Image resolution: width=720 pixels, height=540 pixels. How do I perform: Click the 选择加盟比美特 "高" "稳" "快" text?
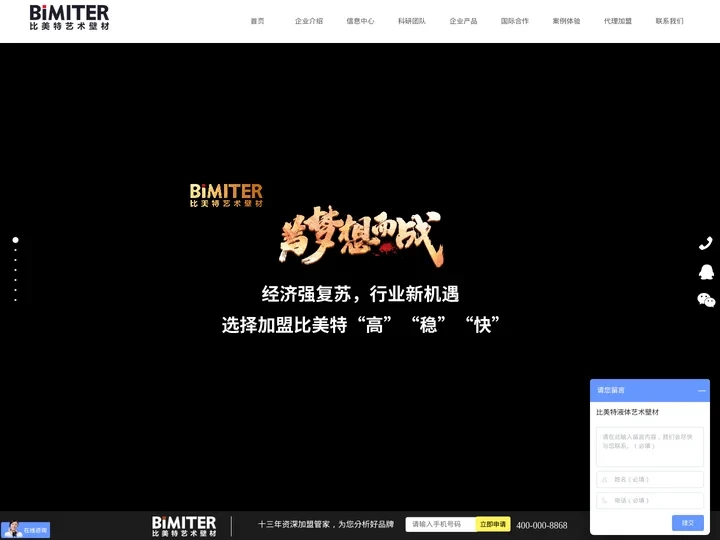click(x=360, y=325)
